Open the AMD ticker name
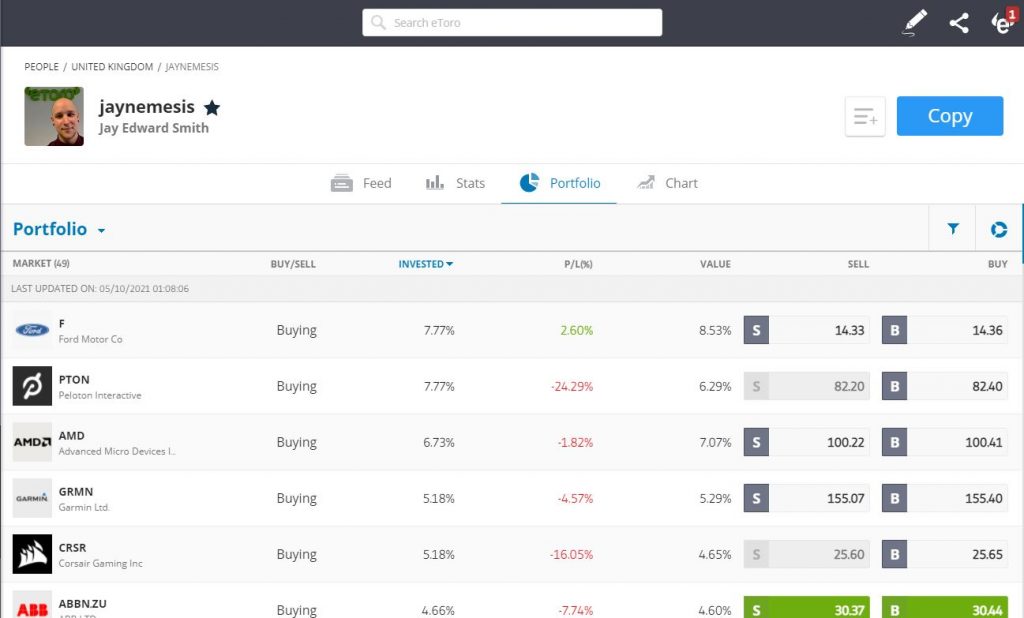This screenshot has height=618, width=1024. (71, 436)
